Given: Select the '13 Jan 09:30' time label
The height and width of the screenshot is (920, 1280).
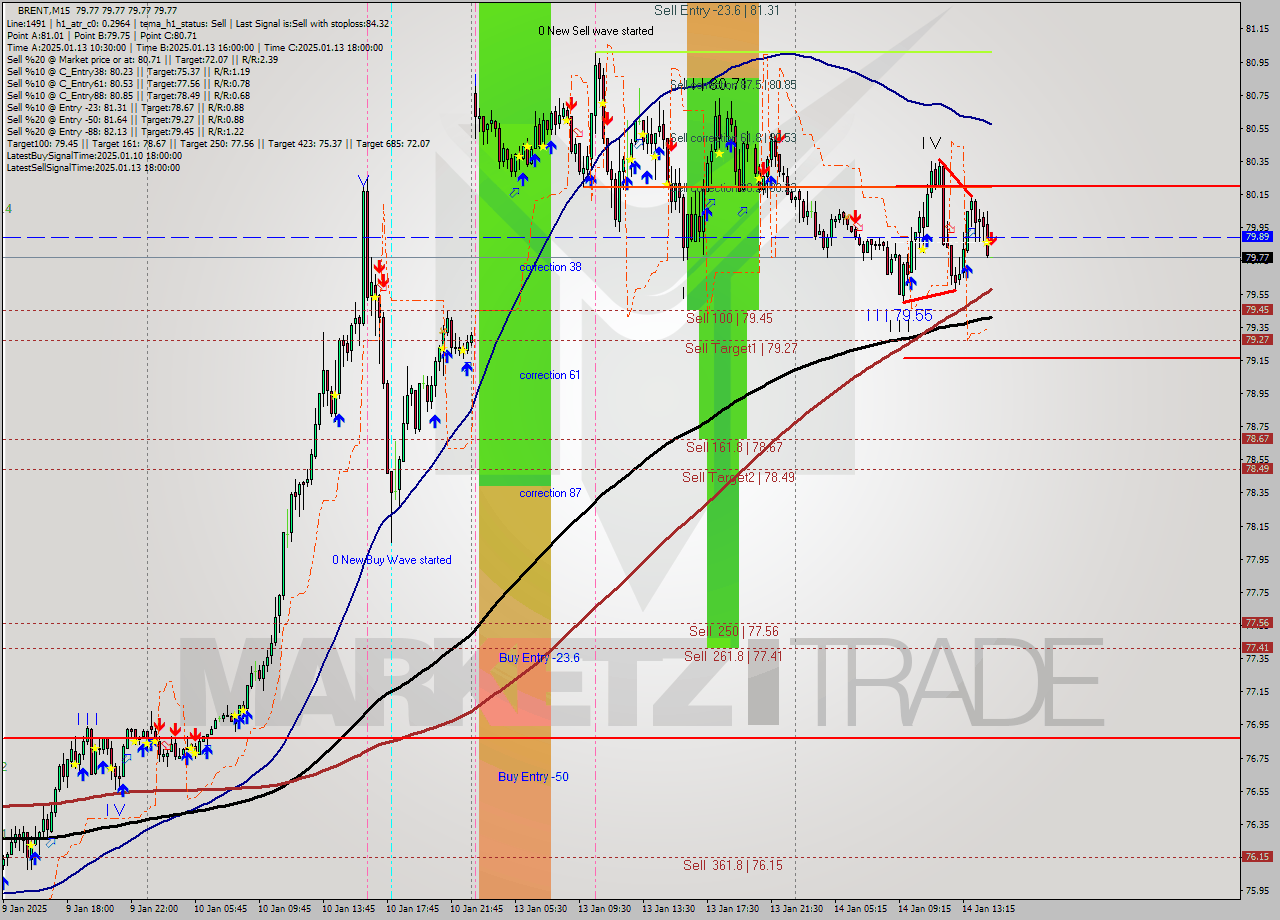Looking at the screenshot, I should click(x=604, y=909).
